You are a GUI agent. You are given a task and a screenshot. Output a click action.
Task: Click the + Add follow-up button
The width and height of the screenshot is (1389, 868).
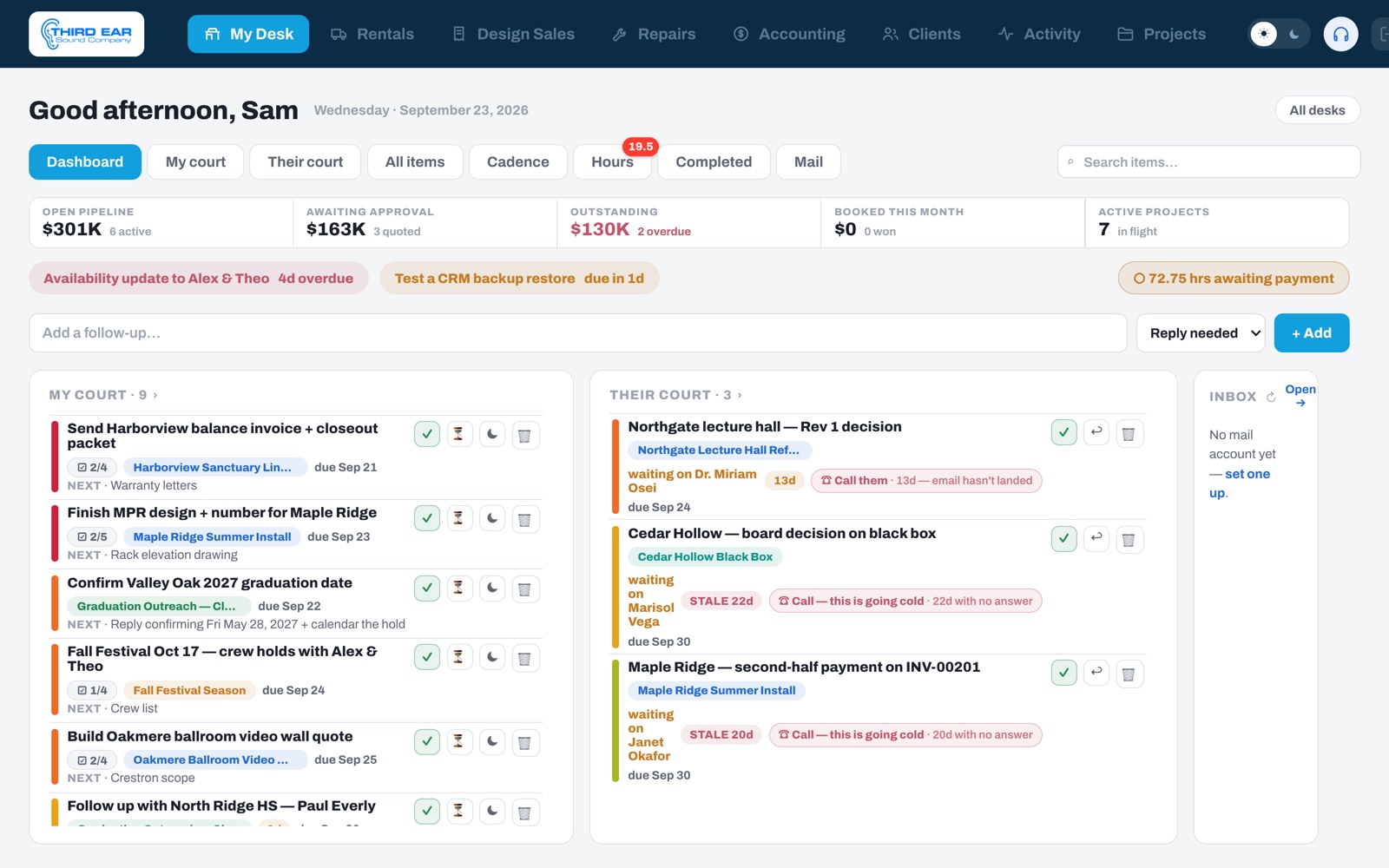coord(1312,333)
